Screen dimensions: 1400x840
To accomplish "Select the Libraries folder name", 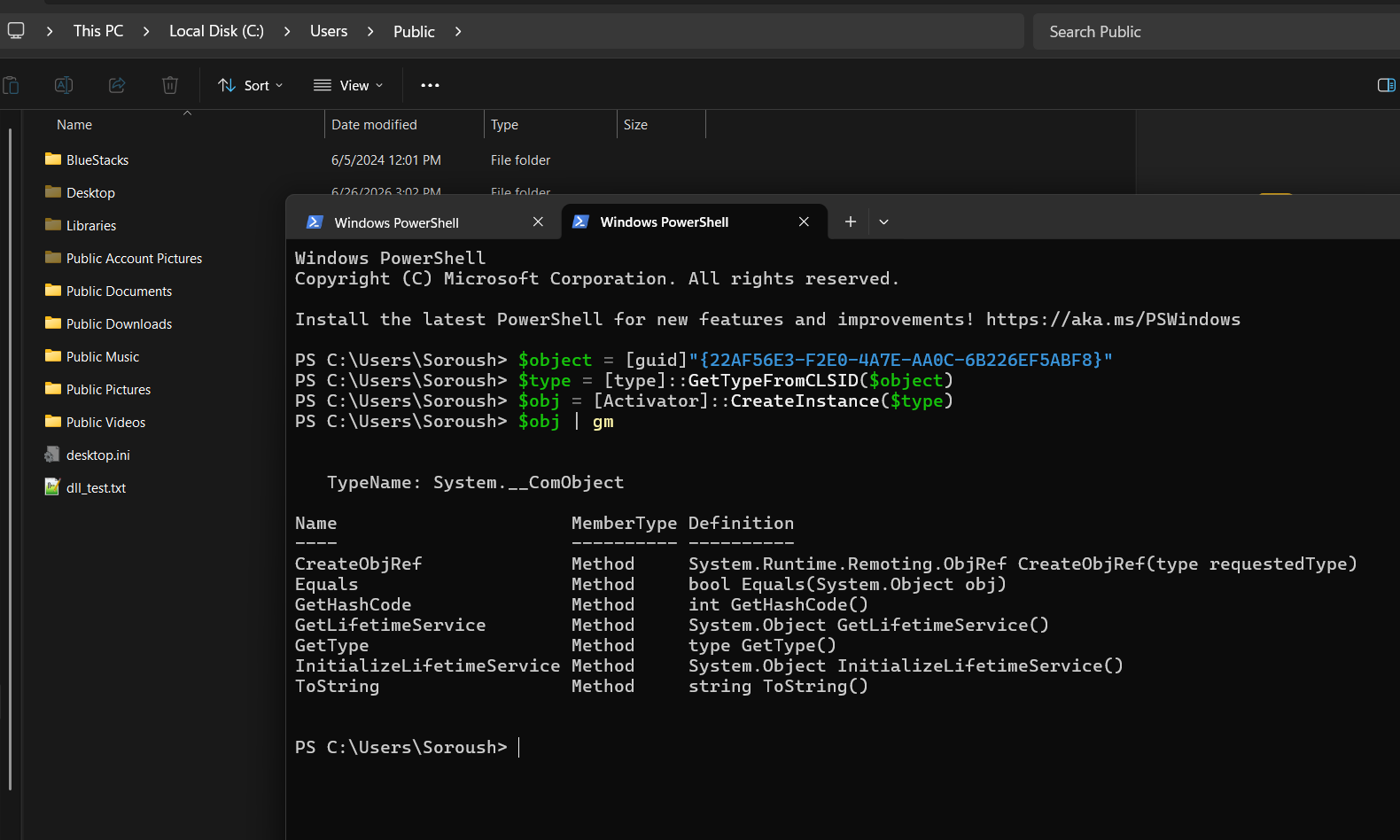I will pyautogui.click(x=91, y=226).
